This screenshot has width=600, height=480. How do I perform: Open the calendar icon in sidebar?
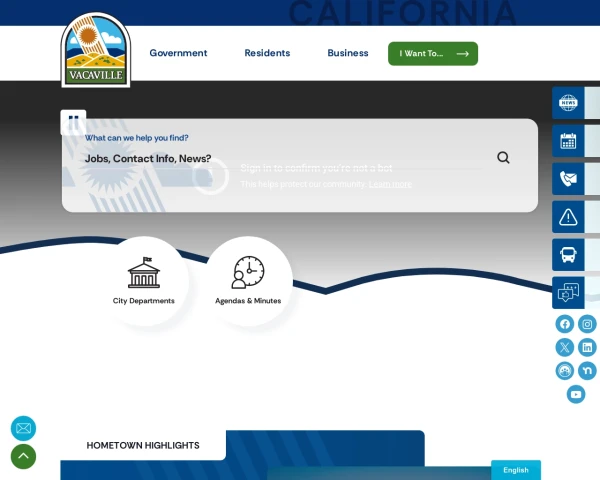pyautogui.click(x=568, y=141)
